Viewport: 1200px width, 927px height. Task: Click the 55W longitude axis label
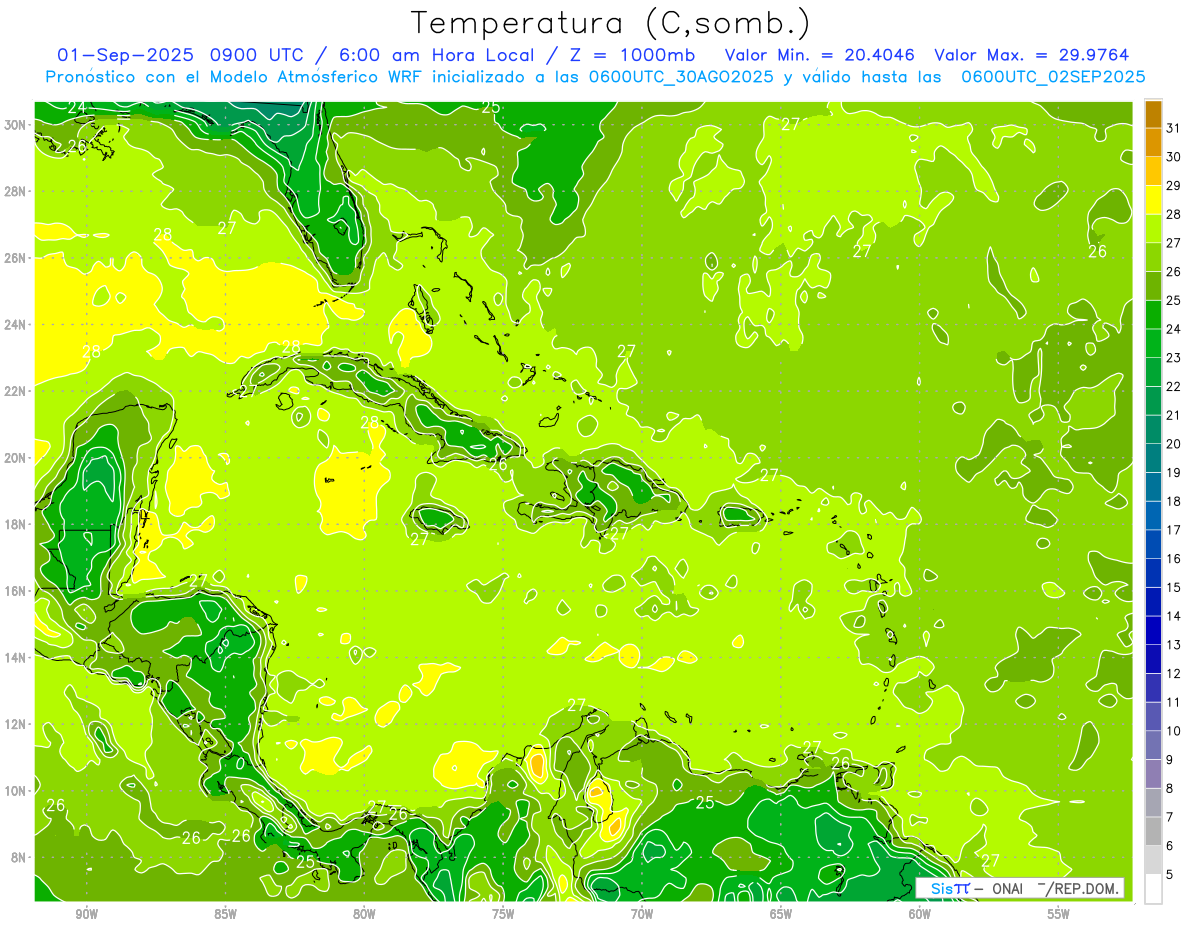tap(1059, 914)
